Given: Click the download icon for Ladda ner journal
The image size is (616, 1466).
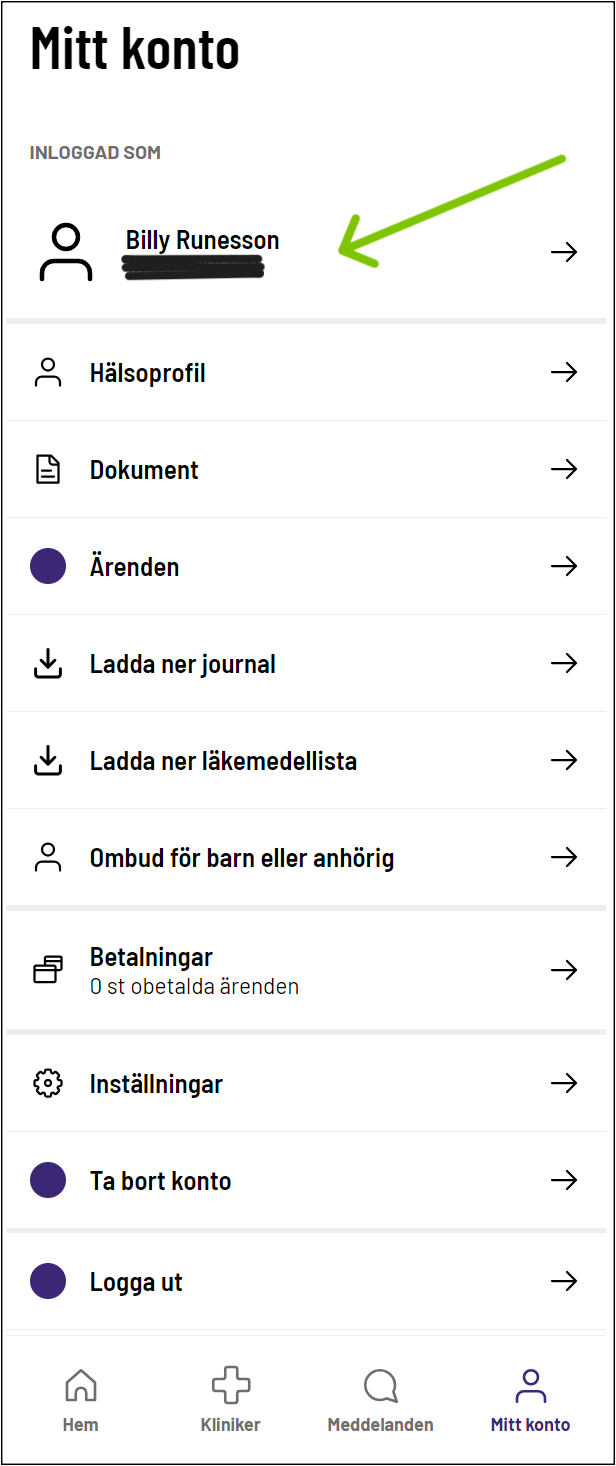Looking at the screenshot, I should click(x=47, y=663).
